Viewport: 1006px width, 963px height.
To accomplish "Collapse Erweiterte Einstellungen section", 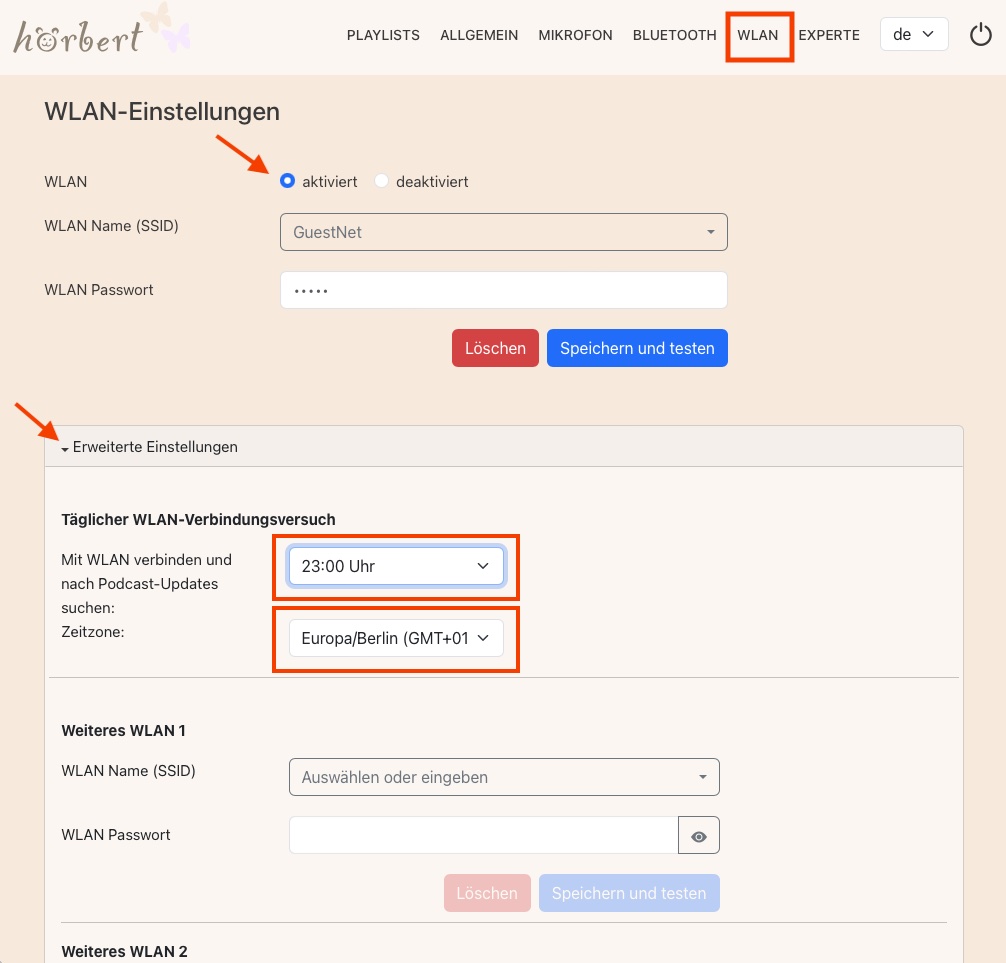I will (150, 447).
